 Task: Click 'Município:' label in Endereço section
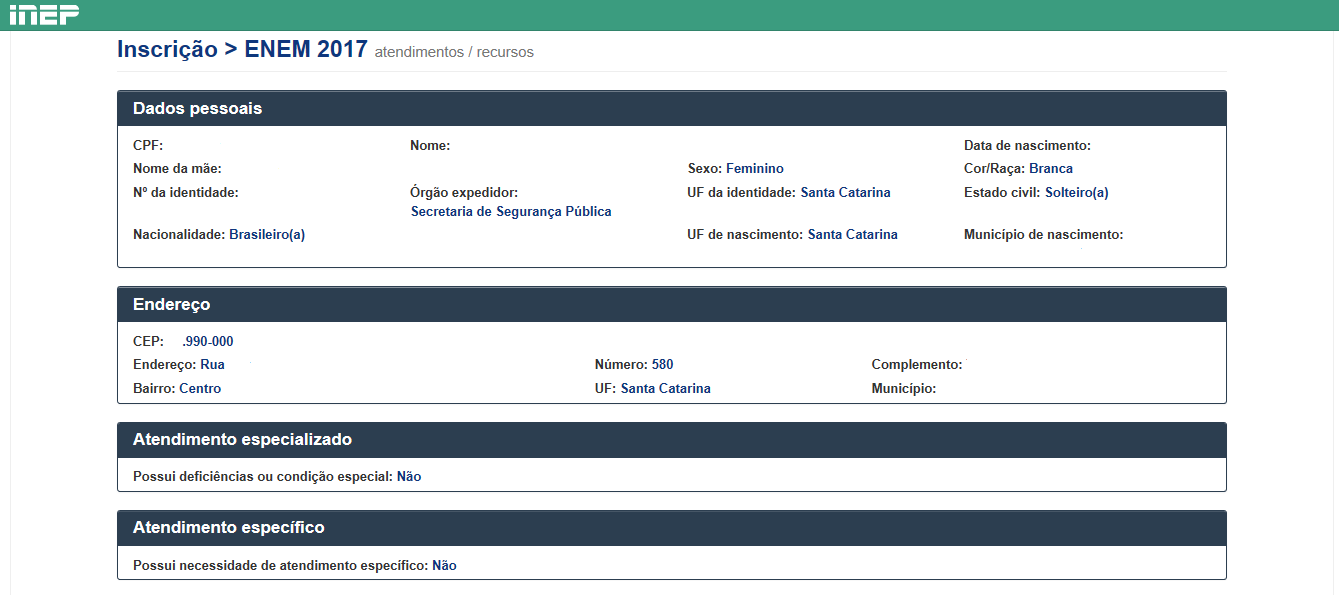point(904,389)
